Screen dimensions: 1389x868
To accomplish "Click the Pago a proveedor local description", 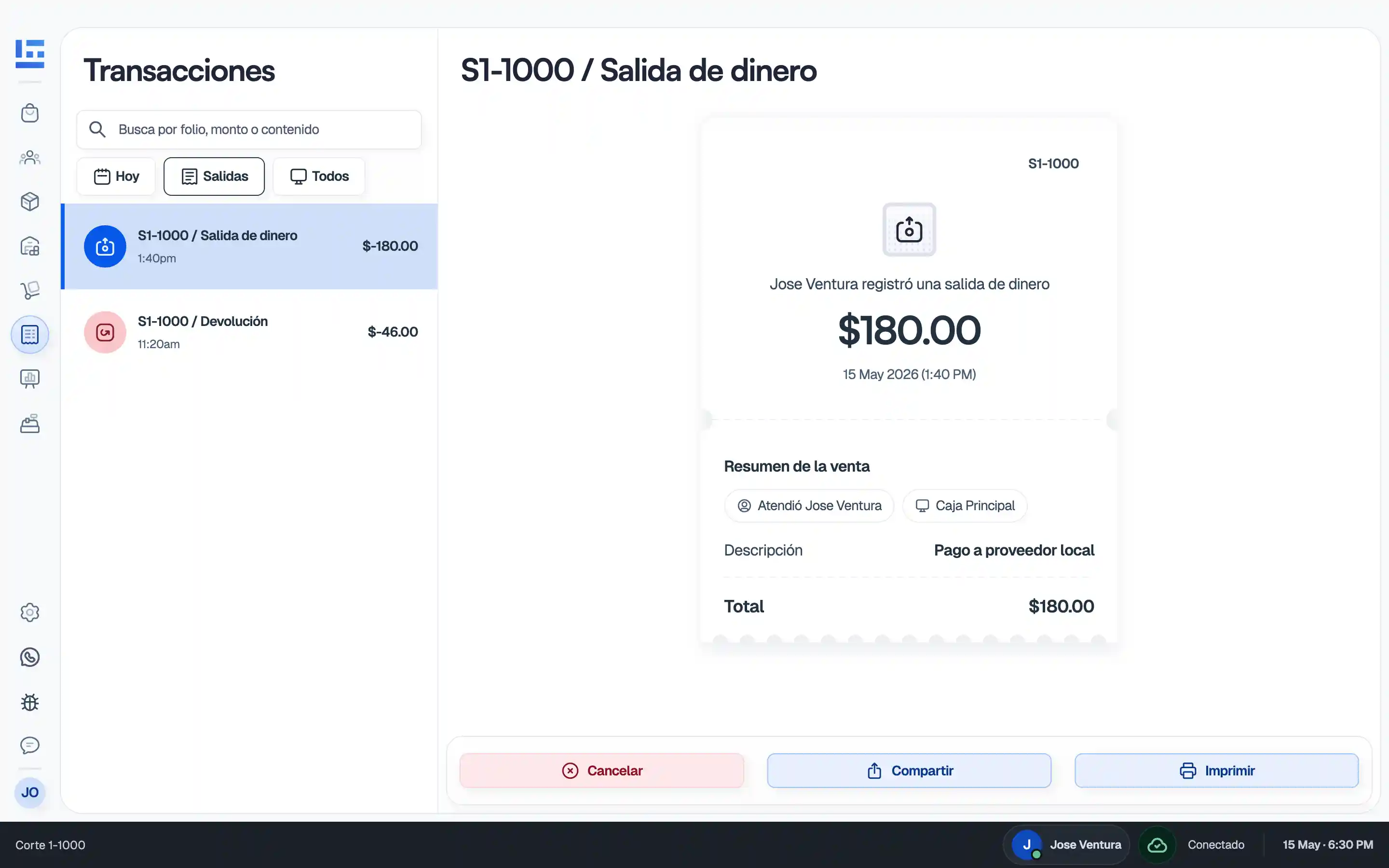I will pos(1014,550).
